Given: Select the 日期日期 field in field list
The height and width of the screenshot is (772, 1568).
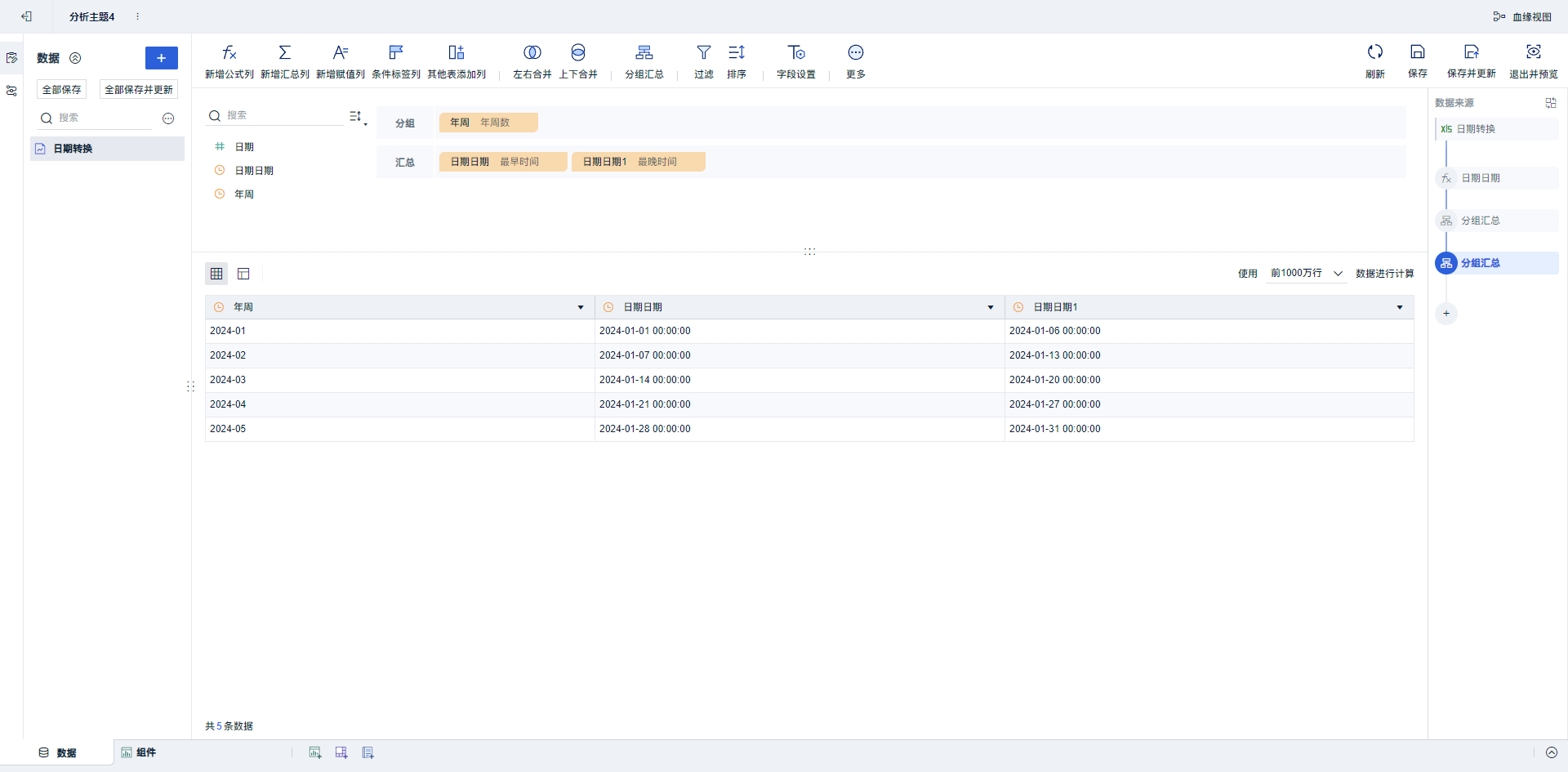Looking at the screenshot, I should pos(253,171).
